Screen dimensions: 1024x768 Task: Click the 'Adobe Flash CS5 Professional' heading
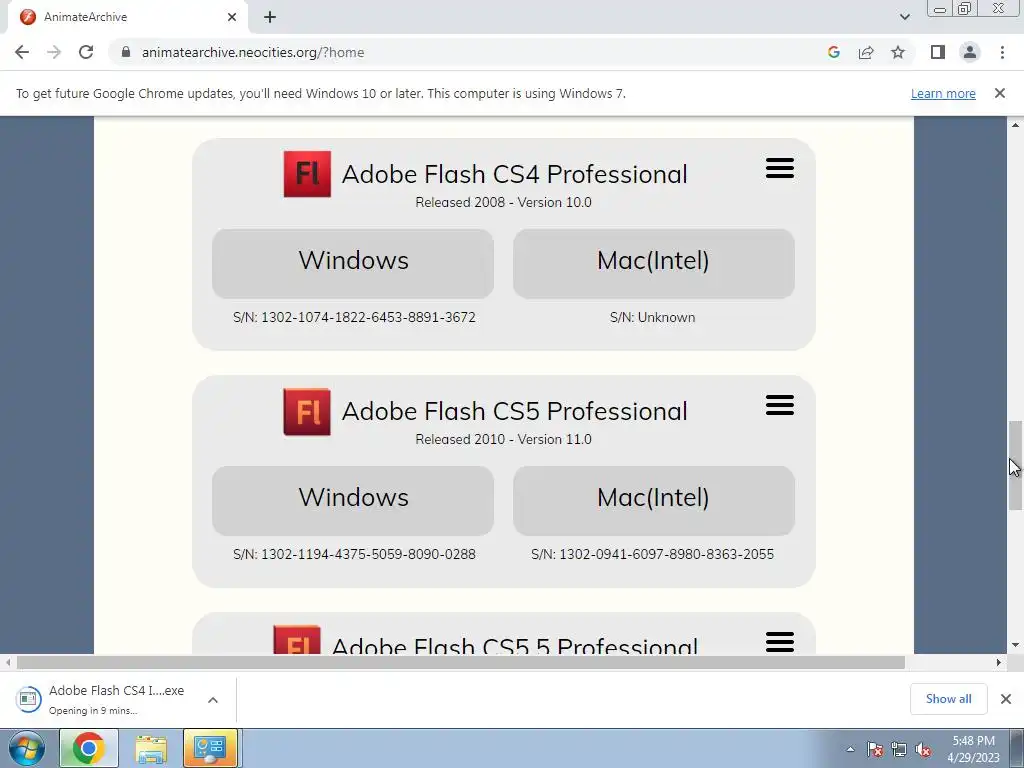[515, 411]
